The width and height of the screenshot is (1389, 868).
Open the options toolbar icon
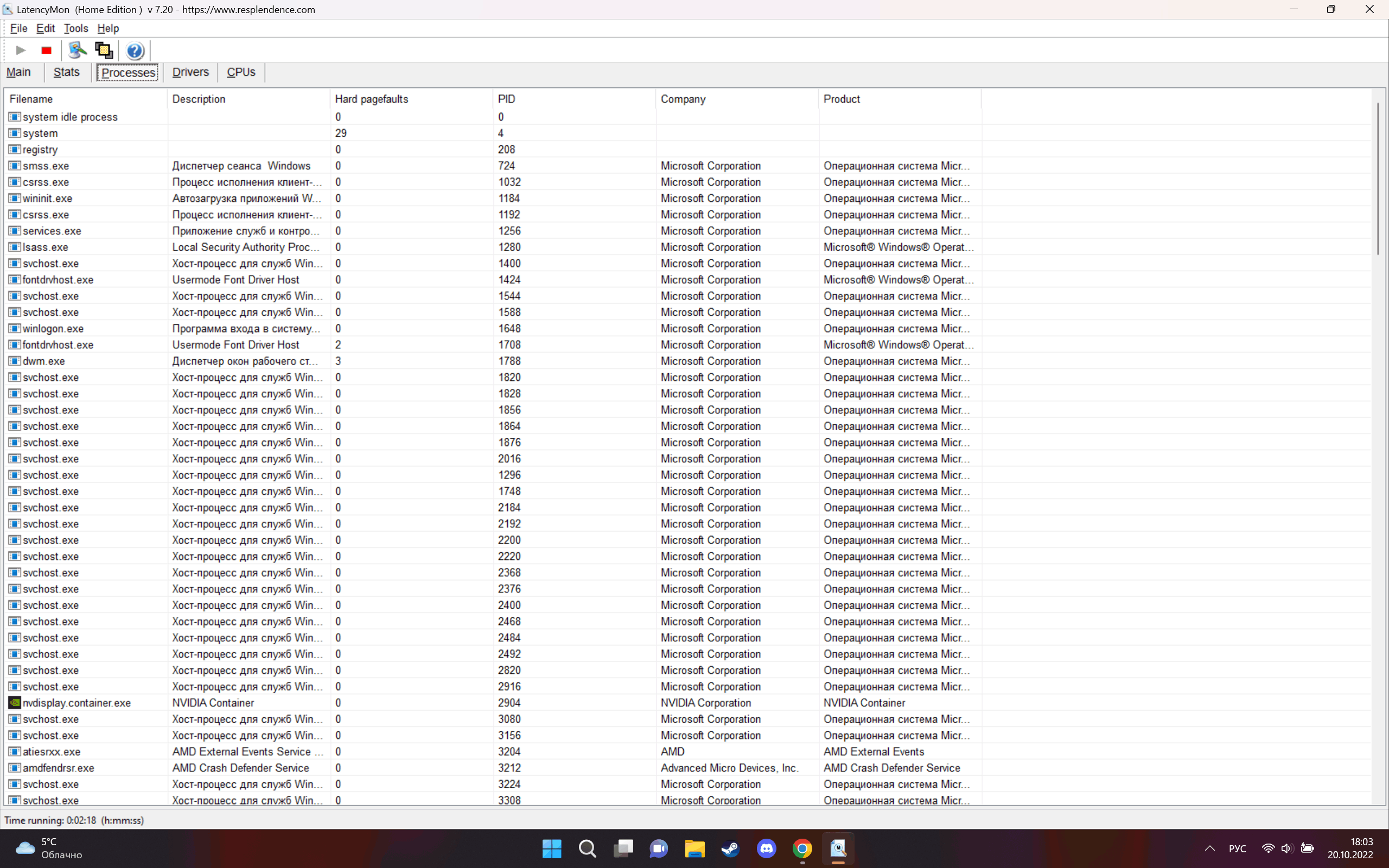pos(77,50)
